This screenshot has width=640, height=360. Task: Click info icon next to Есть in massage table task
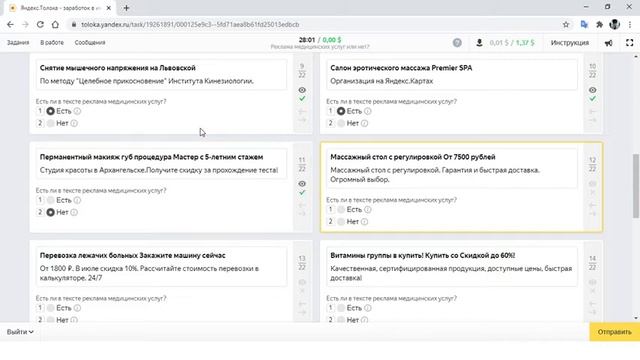pos(368,209)
